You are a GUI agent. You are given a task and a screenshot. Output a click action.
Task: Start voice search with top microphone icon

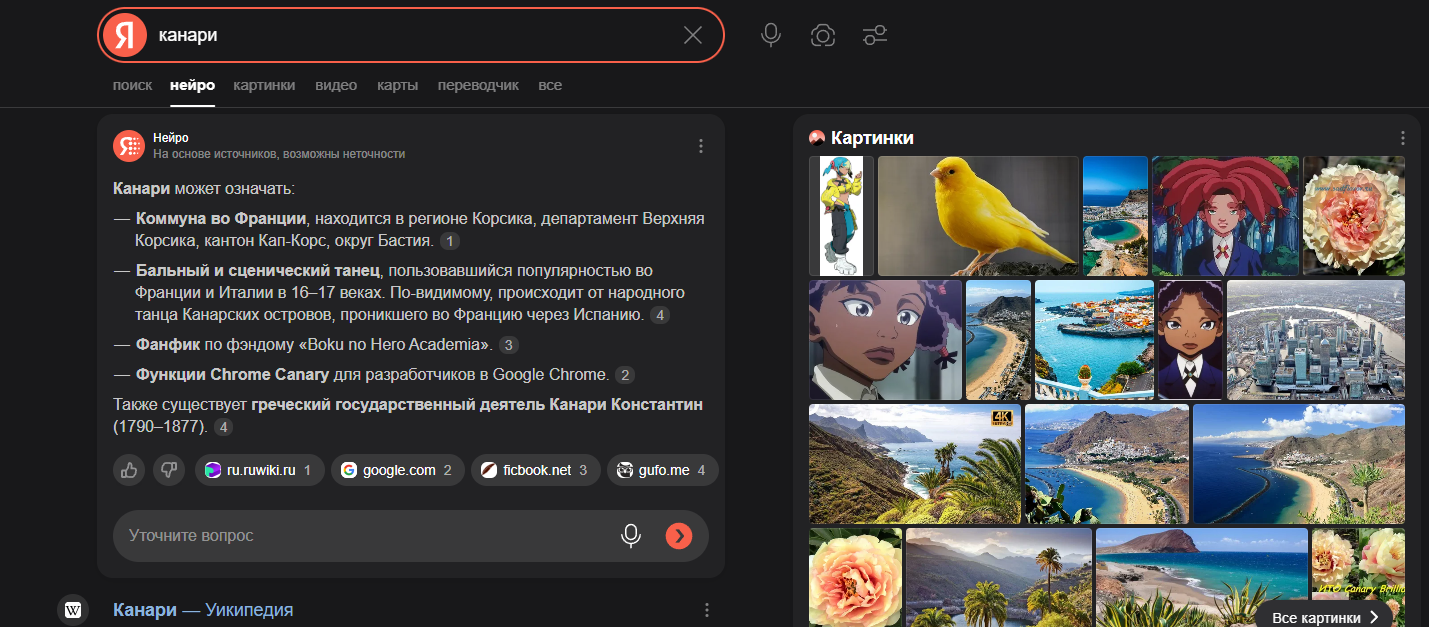coord(770,35)
